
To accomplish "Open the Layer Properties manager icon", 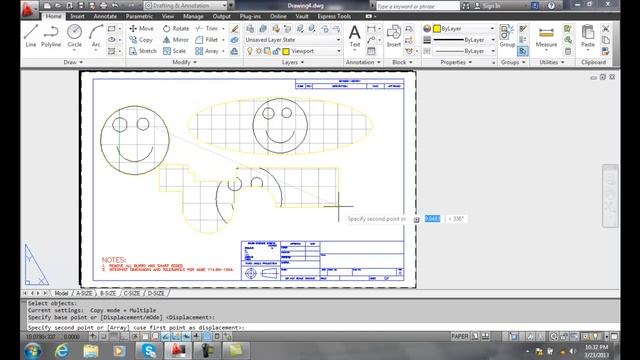I will pyautogui.click(x=250, y=29).
